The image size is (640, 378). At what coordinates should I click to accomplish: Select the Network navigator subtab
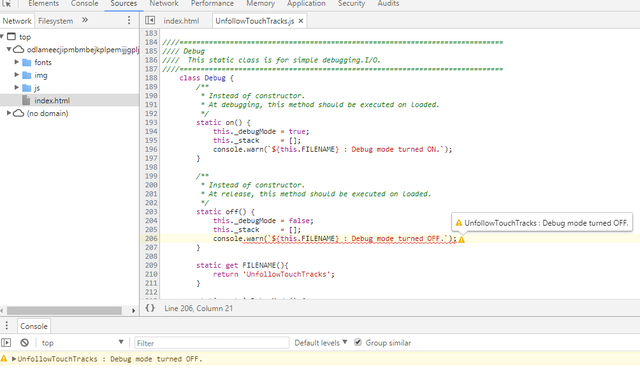17,21
